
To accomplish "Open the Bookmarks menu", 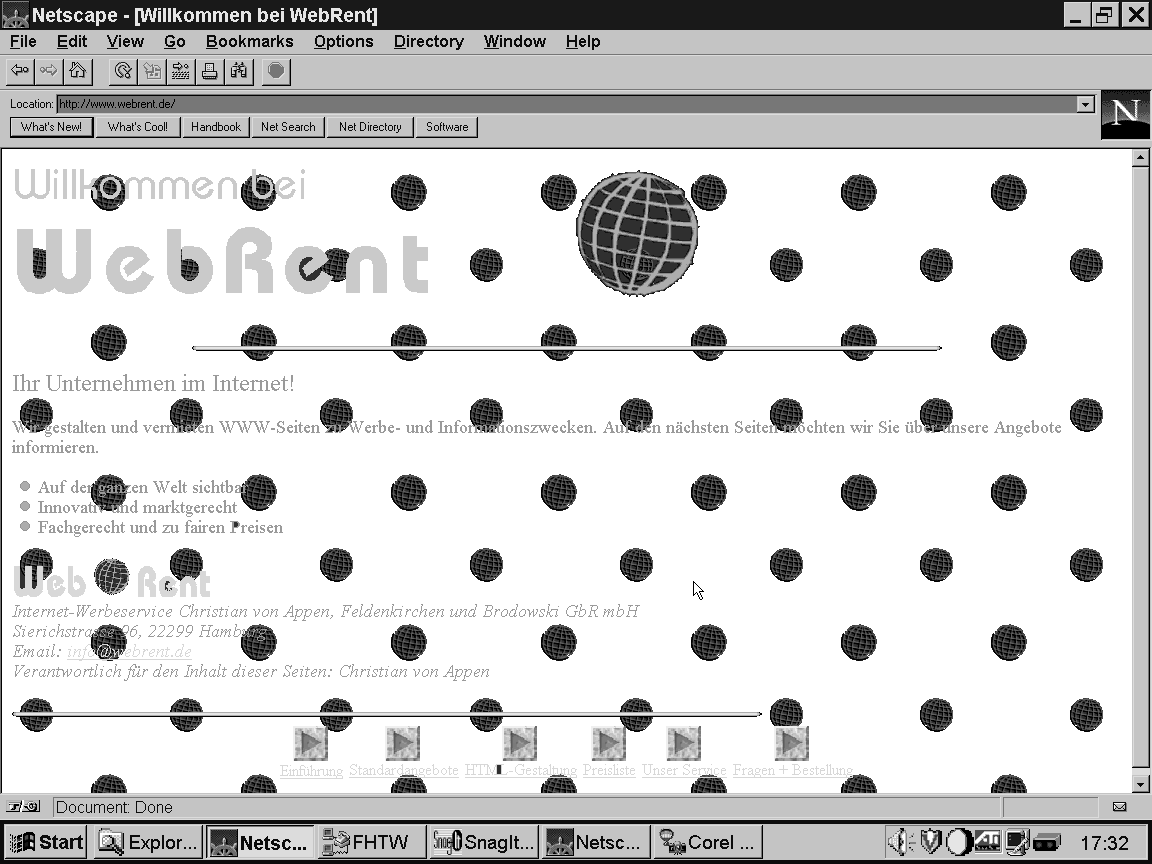I will (x=249, y=41).
